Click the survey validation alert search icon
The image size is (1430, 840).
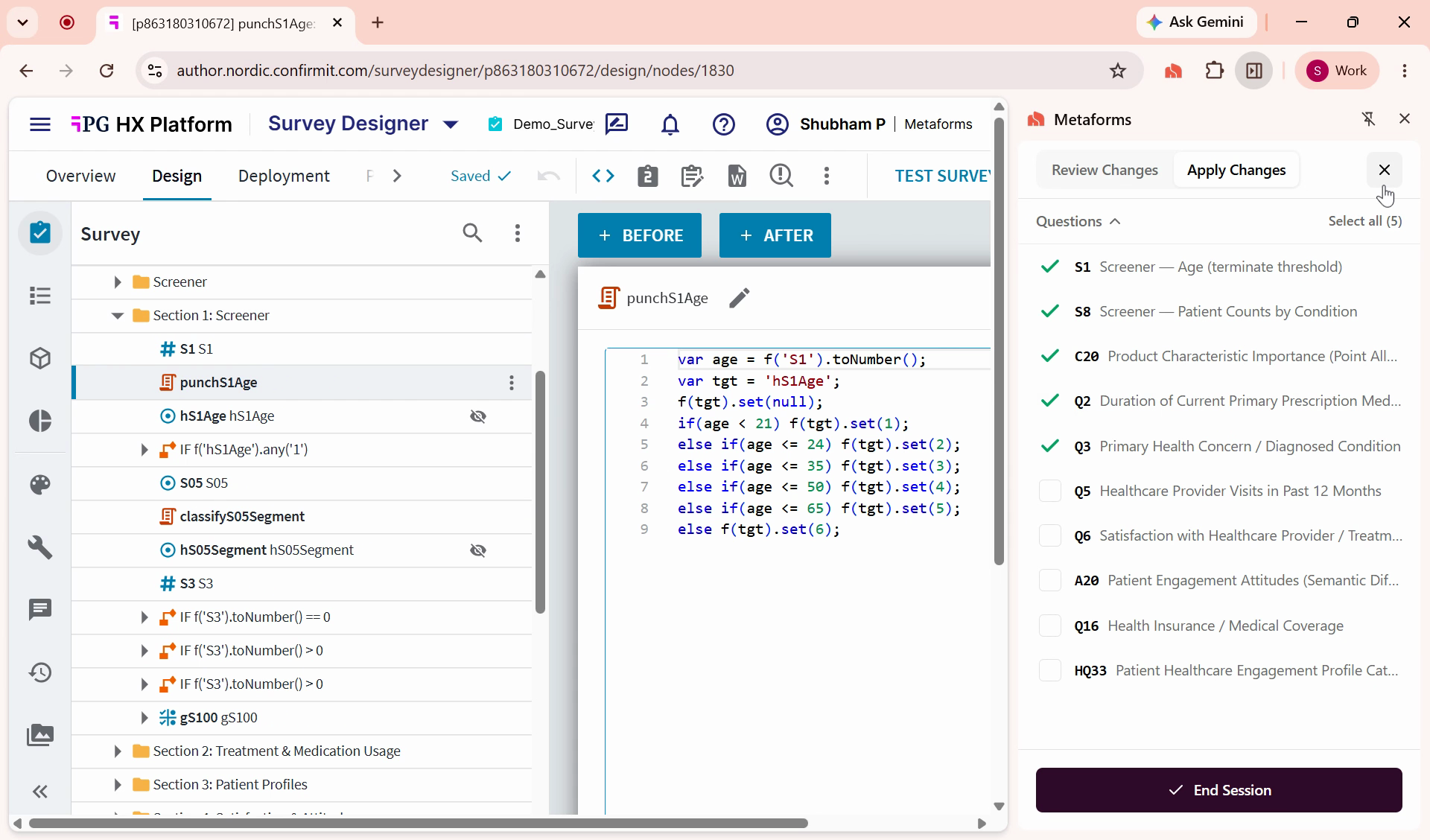[781, 176]
